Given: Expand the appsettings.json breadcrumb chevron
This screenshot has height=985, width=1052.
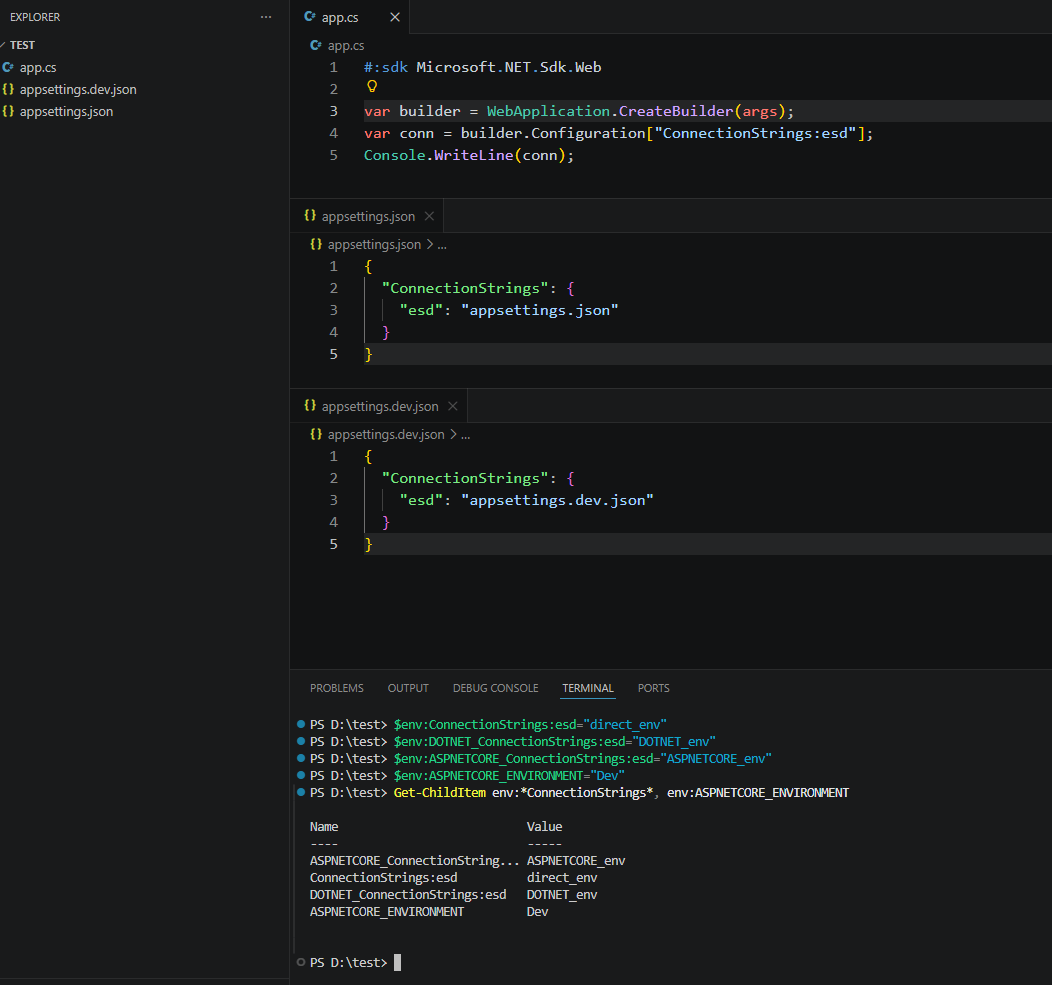Looking at the screenshot, I should click(430, 244).
